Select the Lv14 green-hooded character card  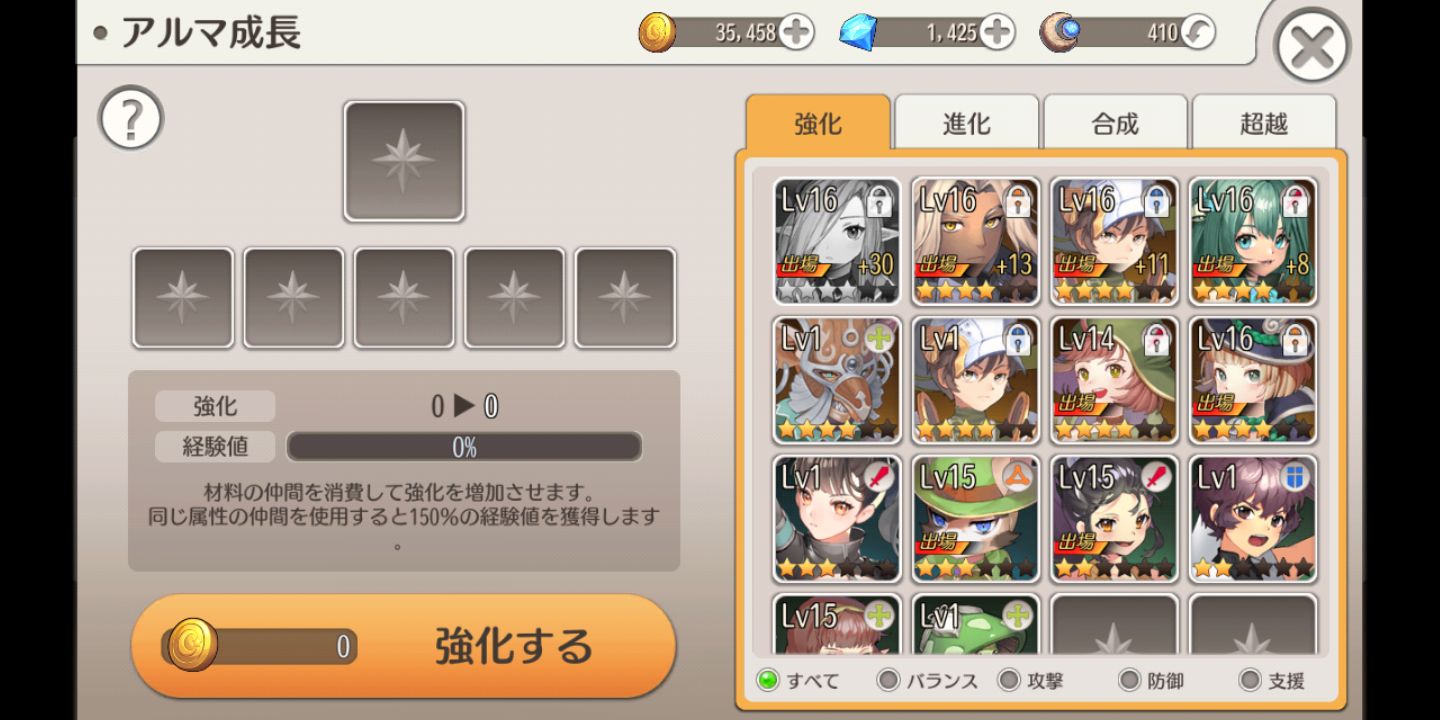[x=1114, y=380]
